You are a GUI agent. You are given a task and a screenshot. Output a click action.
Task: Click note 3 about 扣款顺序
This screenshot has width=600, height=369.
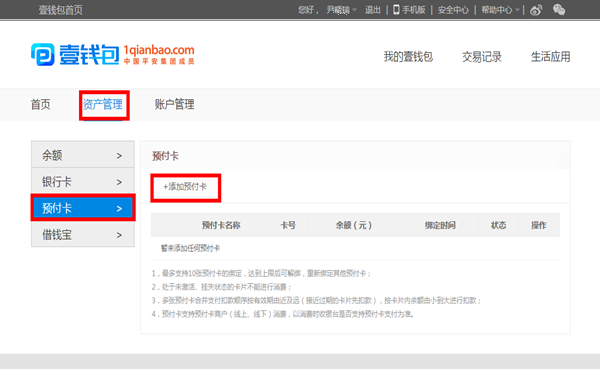coord(316,300)
